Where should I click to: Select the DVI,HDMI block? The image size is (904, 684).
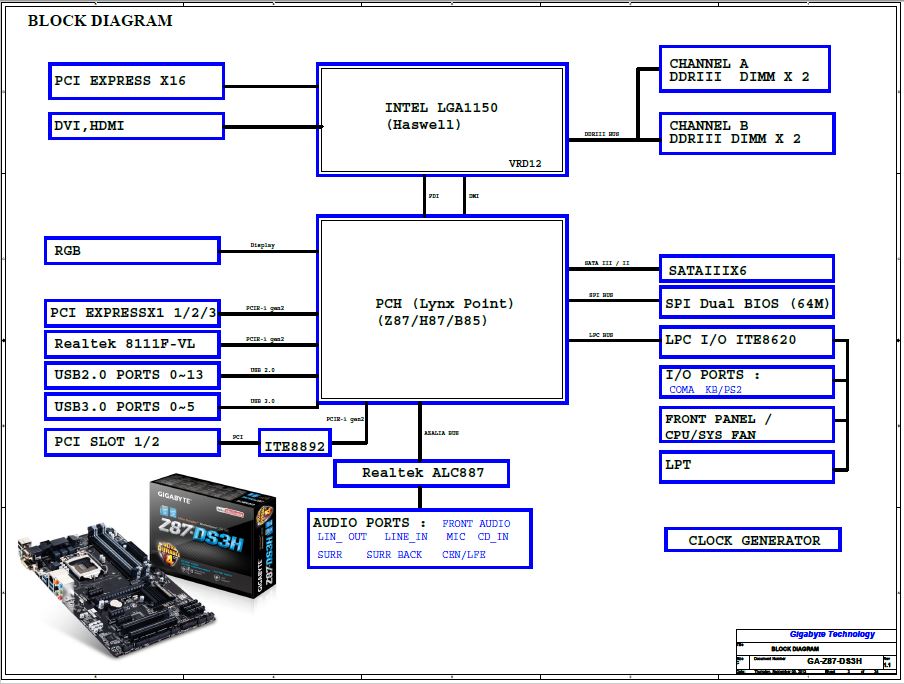pos(136,126)
